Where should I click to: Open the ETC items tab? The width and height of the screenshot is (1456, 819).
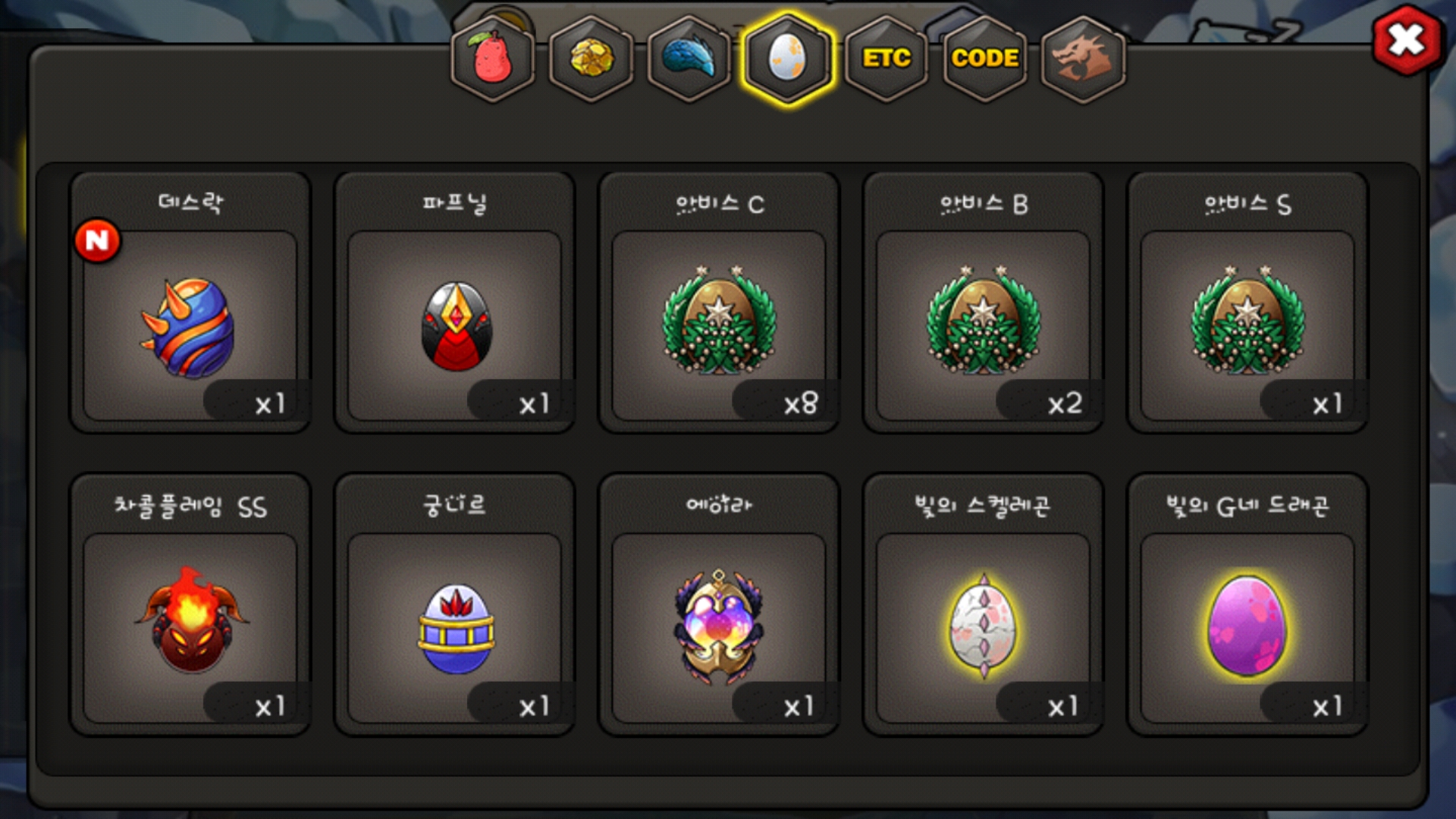886,59
